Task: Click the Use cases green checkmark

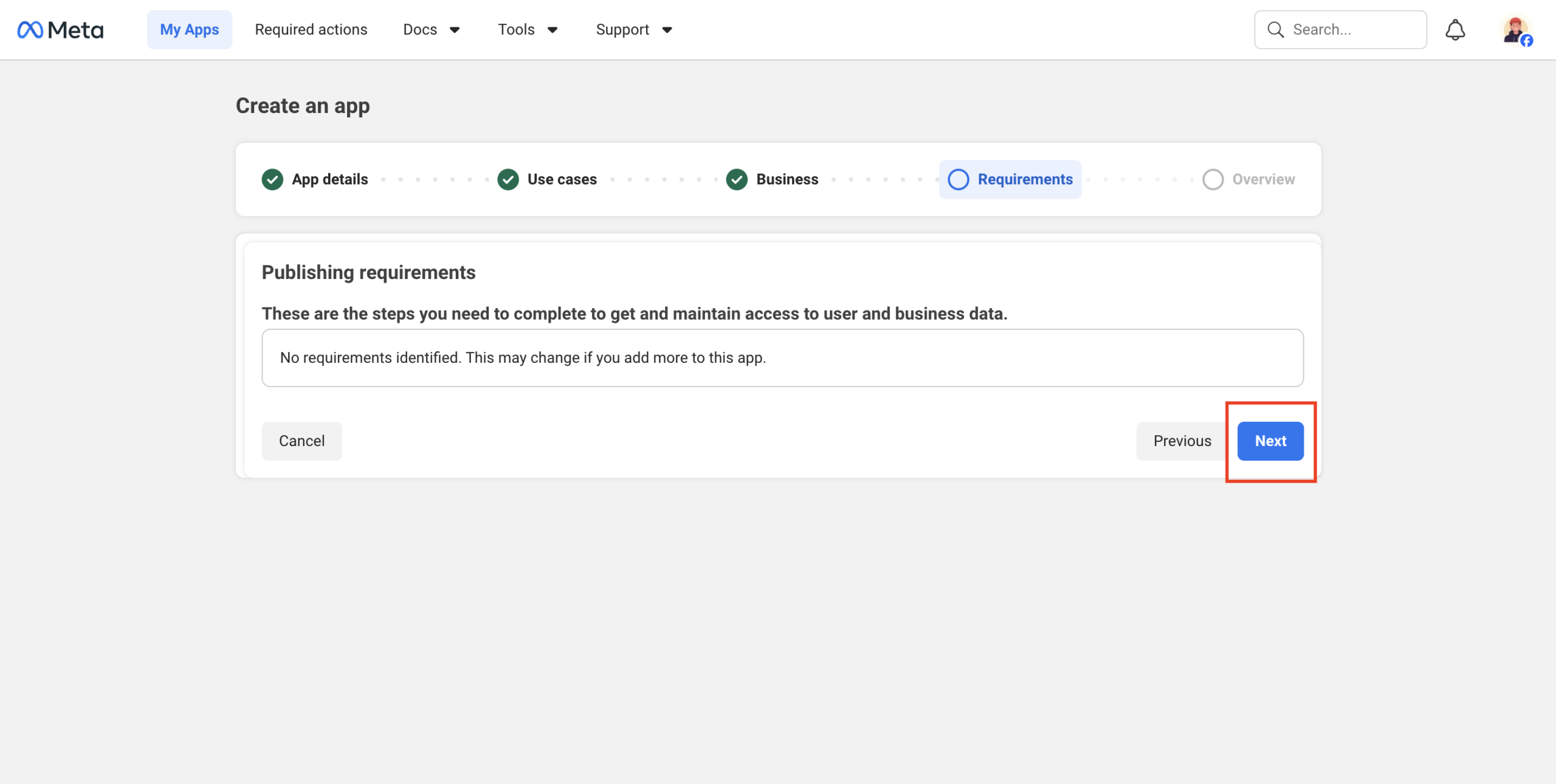Action: coord(508,179)
